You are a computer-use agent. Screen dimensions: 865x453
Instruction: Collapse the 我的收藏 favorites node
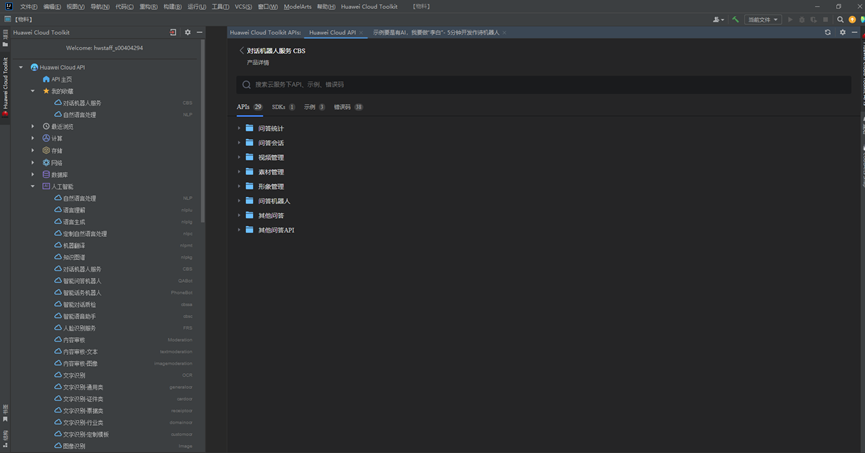tap(33, 91)
